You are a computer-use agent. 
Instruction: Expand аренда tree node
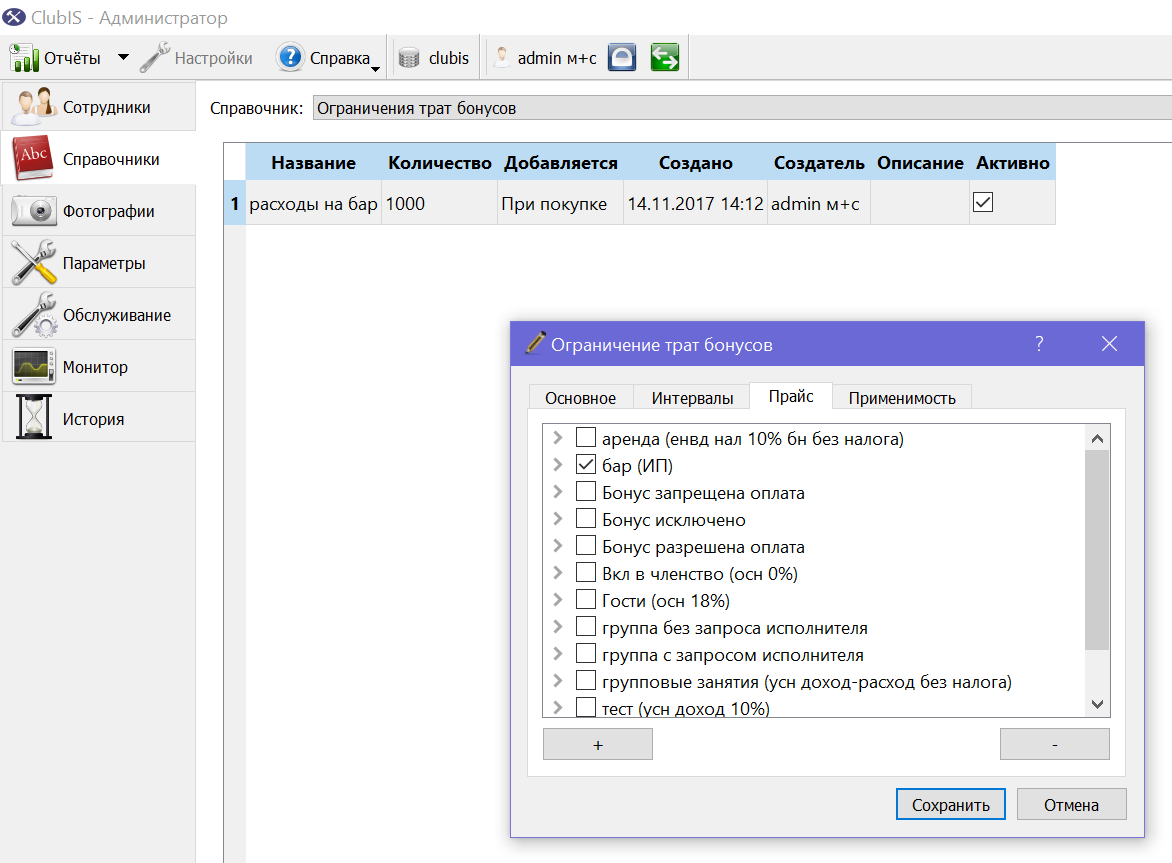558,437
